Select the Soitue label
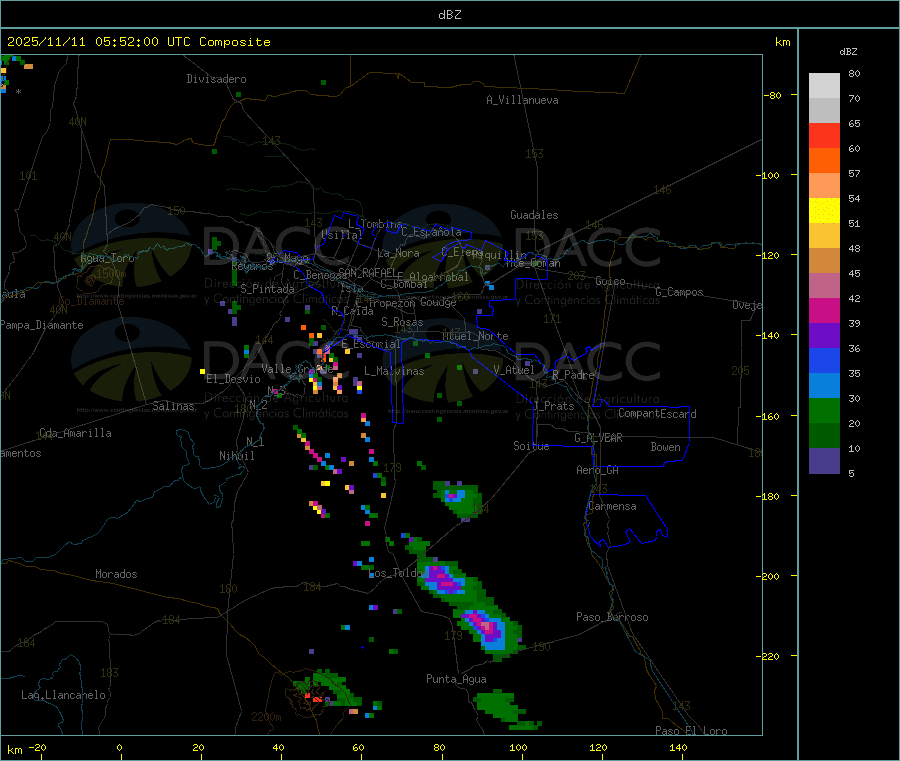 point(531,446)
